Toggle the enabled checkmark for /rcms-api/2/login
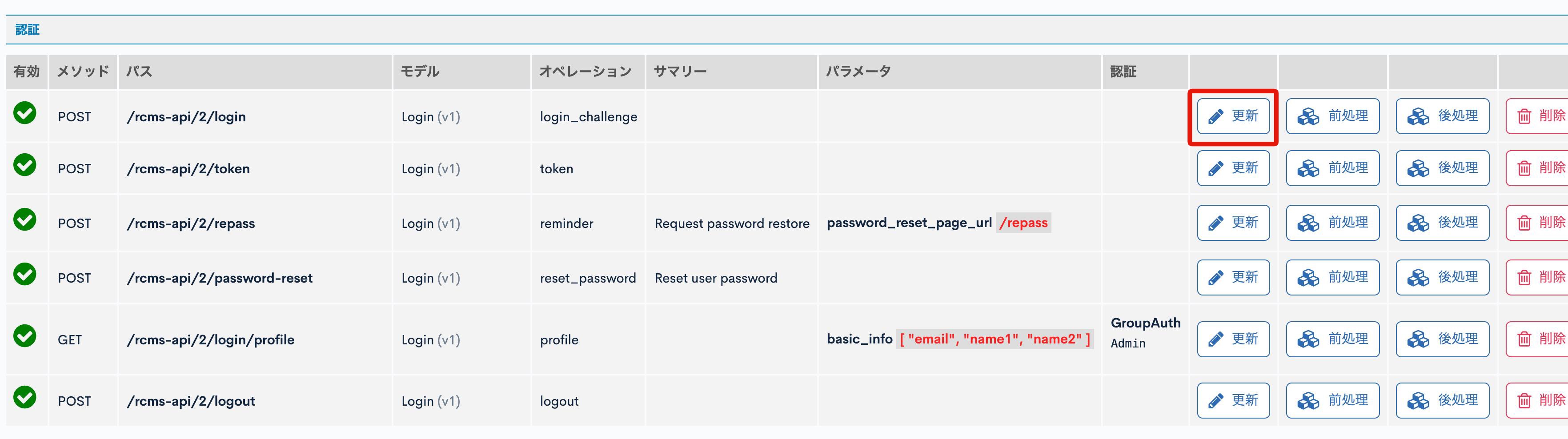The height and width of the screenshot is (439, 1568). pos(25,113)
